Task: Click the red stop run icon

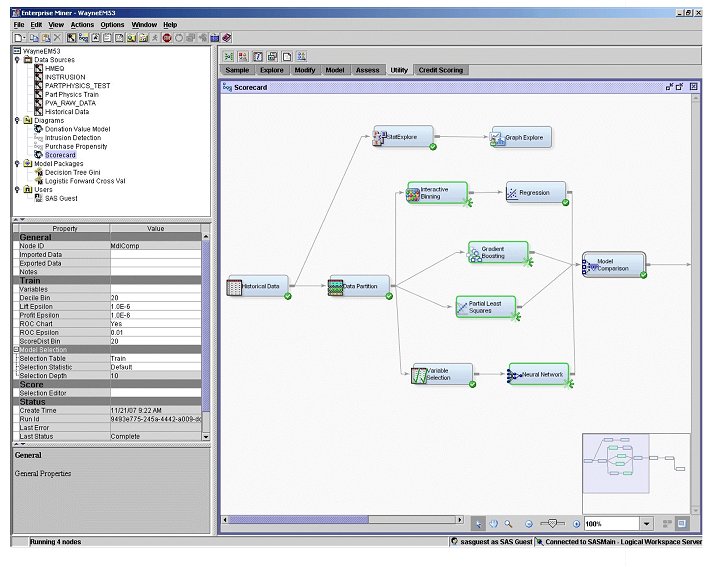Action: pyautogui.click(x=167, y=38)
